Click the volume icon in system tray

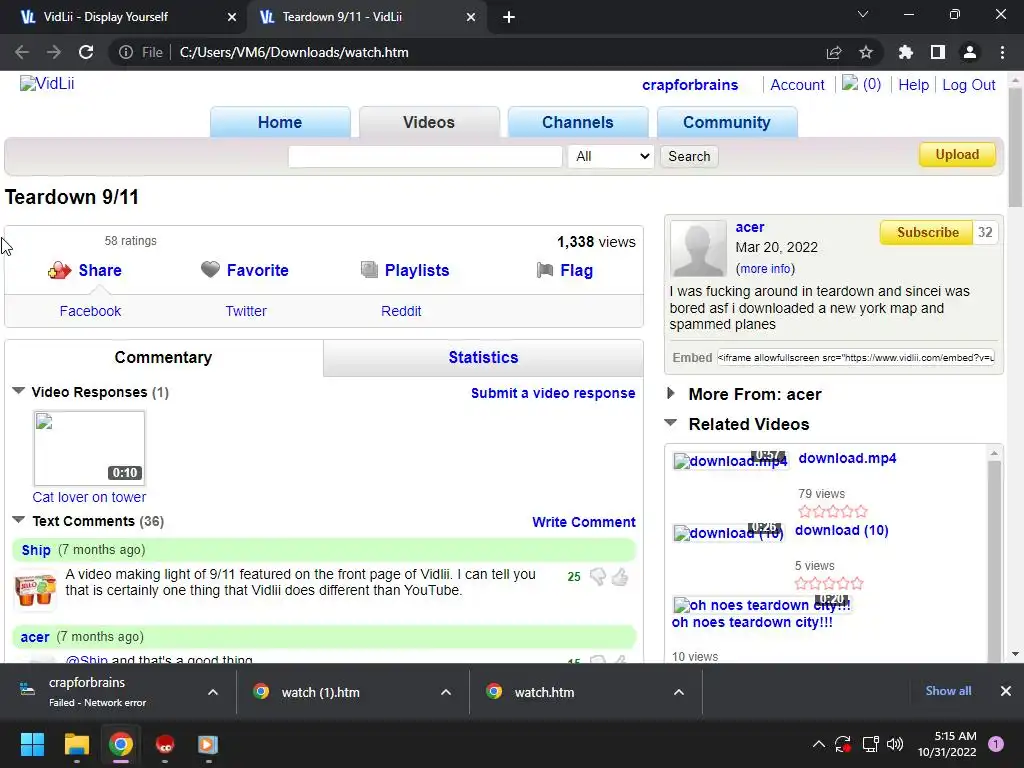895,744
